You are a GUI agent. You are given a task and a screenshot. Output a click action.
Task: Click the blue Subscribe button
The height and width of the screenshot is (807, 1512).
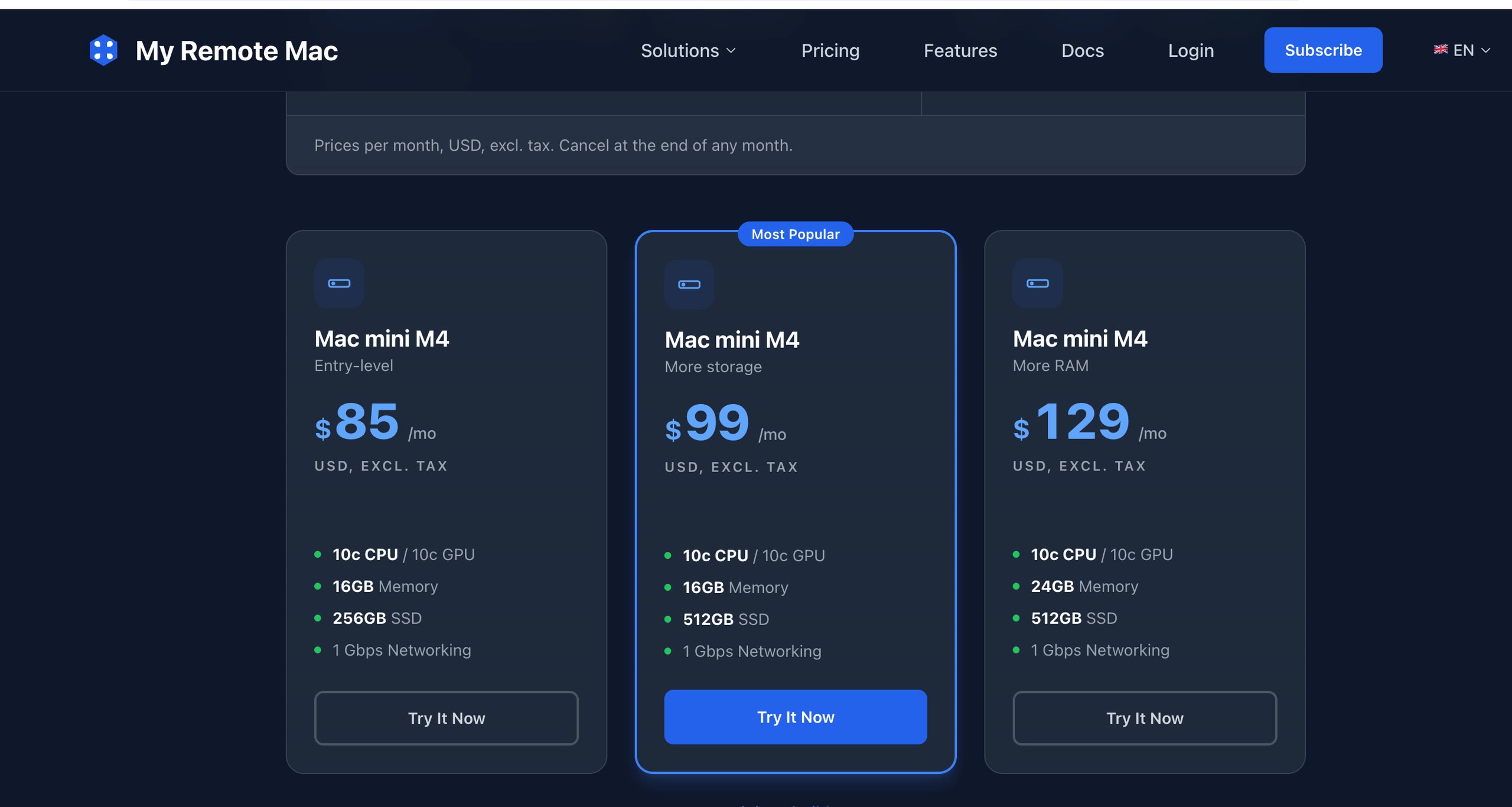click(1323, 50)
